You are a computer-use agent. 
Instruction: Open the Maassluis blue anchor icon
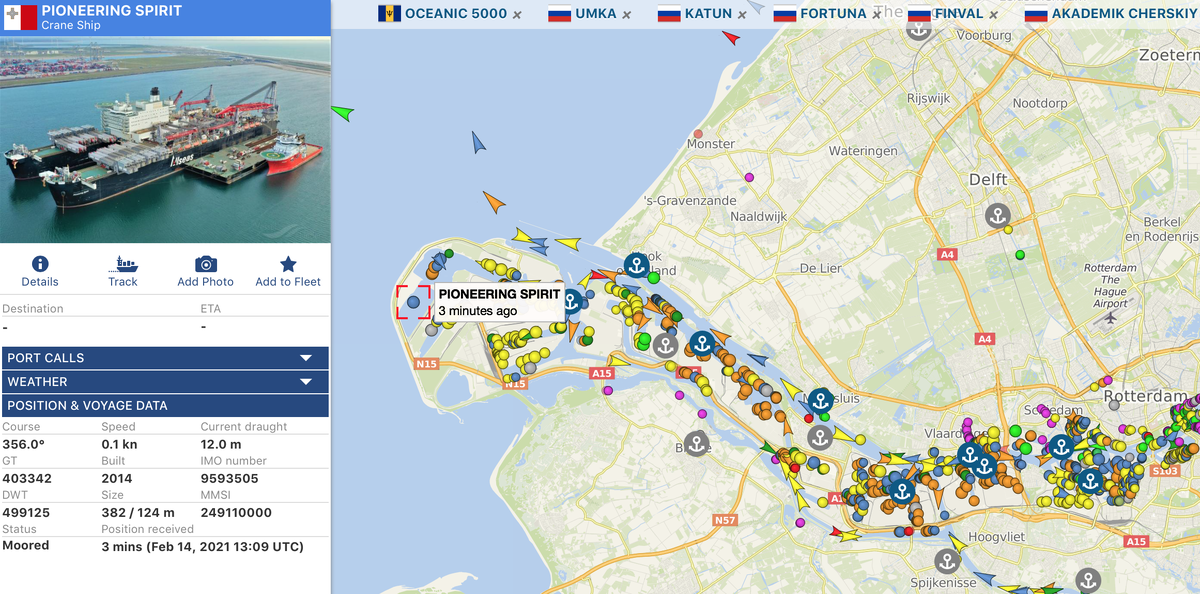[820, 401]
